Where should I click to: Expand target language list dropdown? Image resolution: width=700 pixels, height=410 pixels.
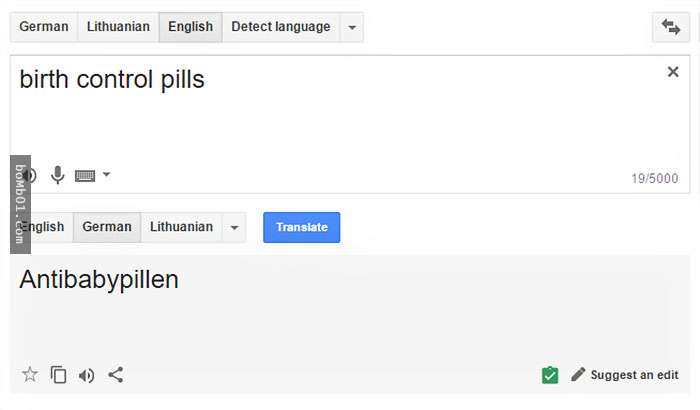(x=234, y=228)
